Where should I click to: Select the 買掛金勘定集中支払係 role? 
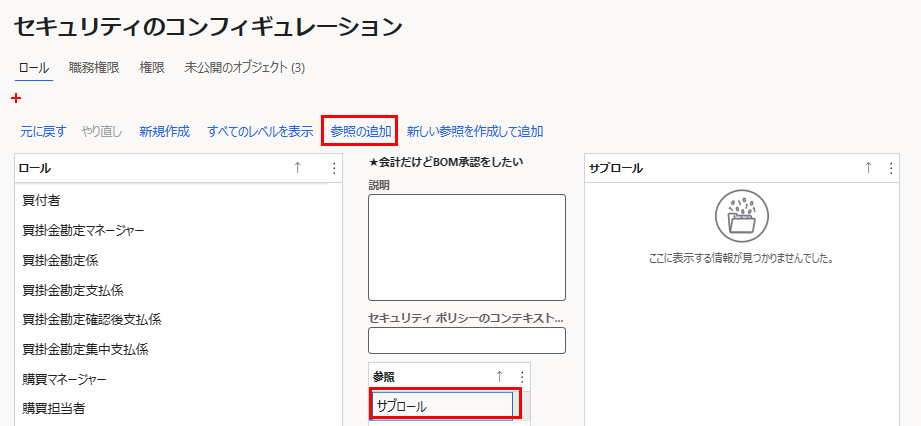point(179,350)
